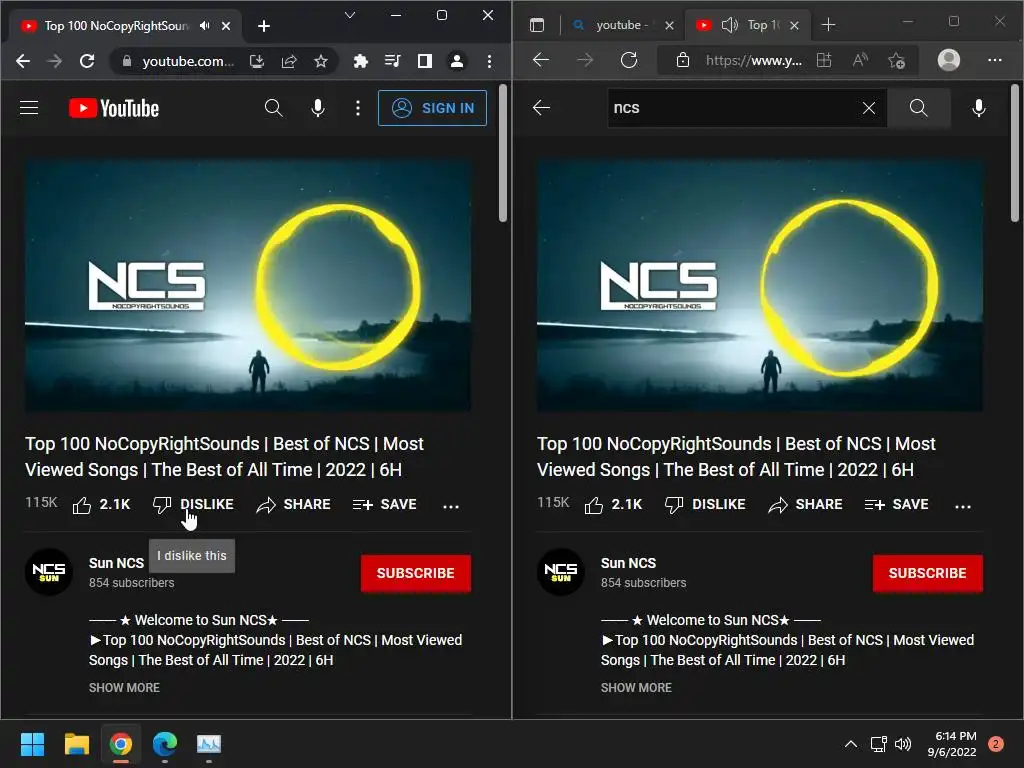Mute the YouTube tab audio in Edge
This screenshot has width=1024, height=768.
click(x=729, y=25)
